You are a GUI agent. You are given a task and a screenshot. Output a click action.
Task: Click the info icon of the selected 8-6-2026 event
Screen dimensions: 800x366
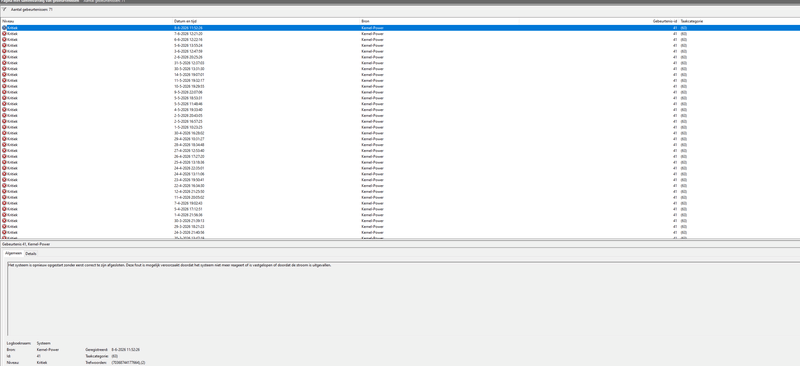tap(5, 28)
